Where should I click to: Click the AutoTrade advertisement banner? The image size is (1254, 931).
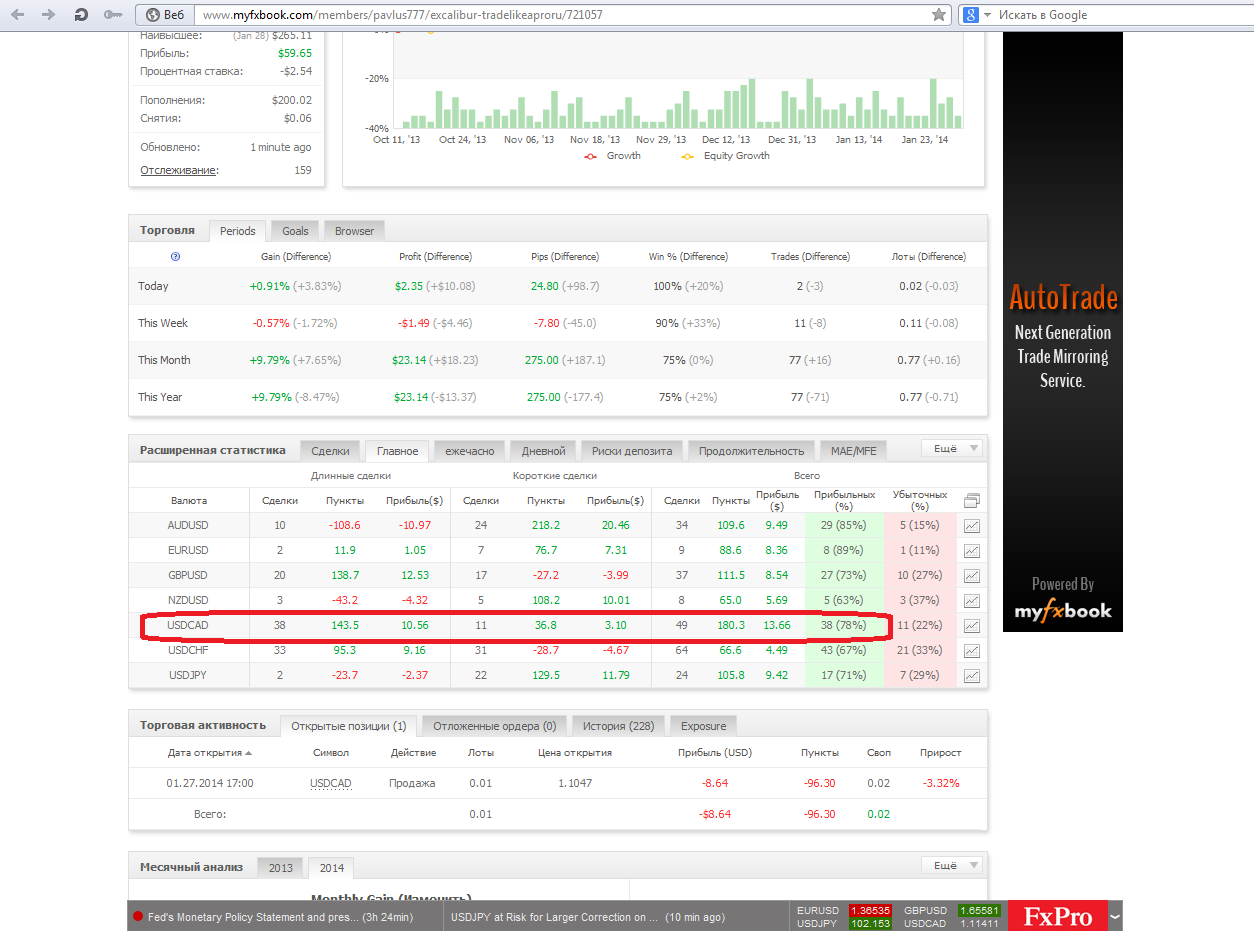1062,331
